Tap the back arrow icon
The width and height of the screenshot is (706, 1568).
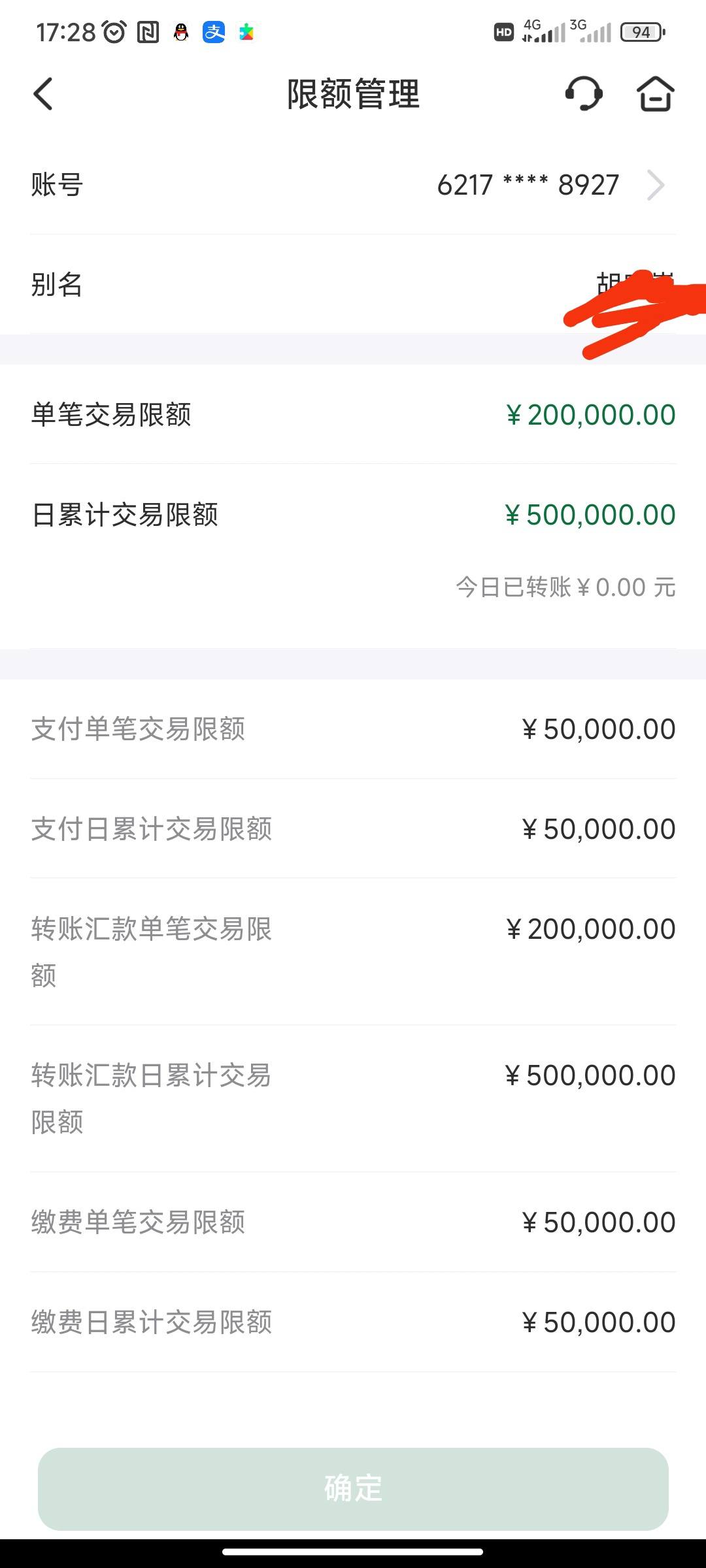coord(43,94)
